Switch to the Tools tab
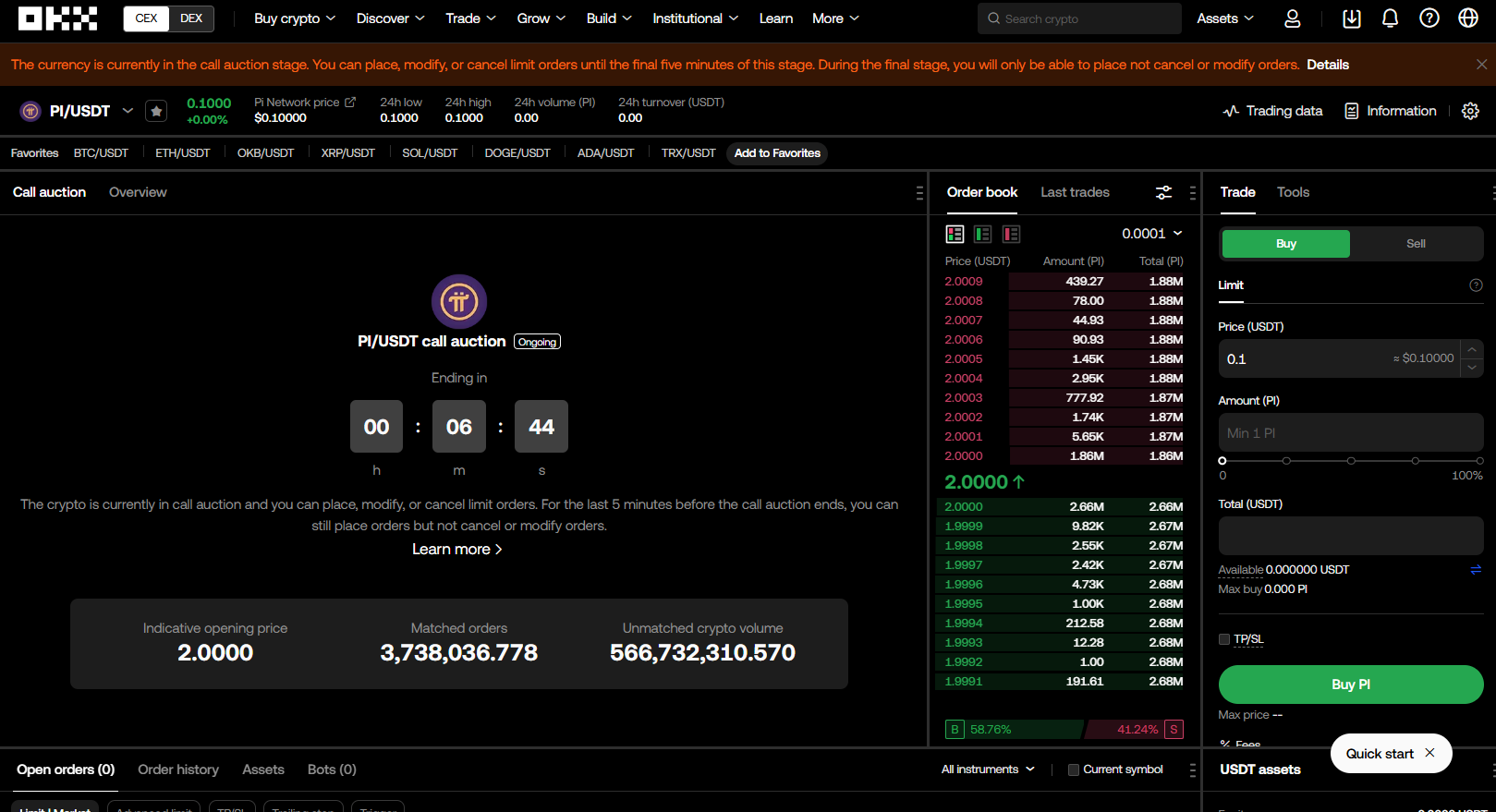 [x=1293, y=192]
